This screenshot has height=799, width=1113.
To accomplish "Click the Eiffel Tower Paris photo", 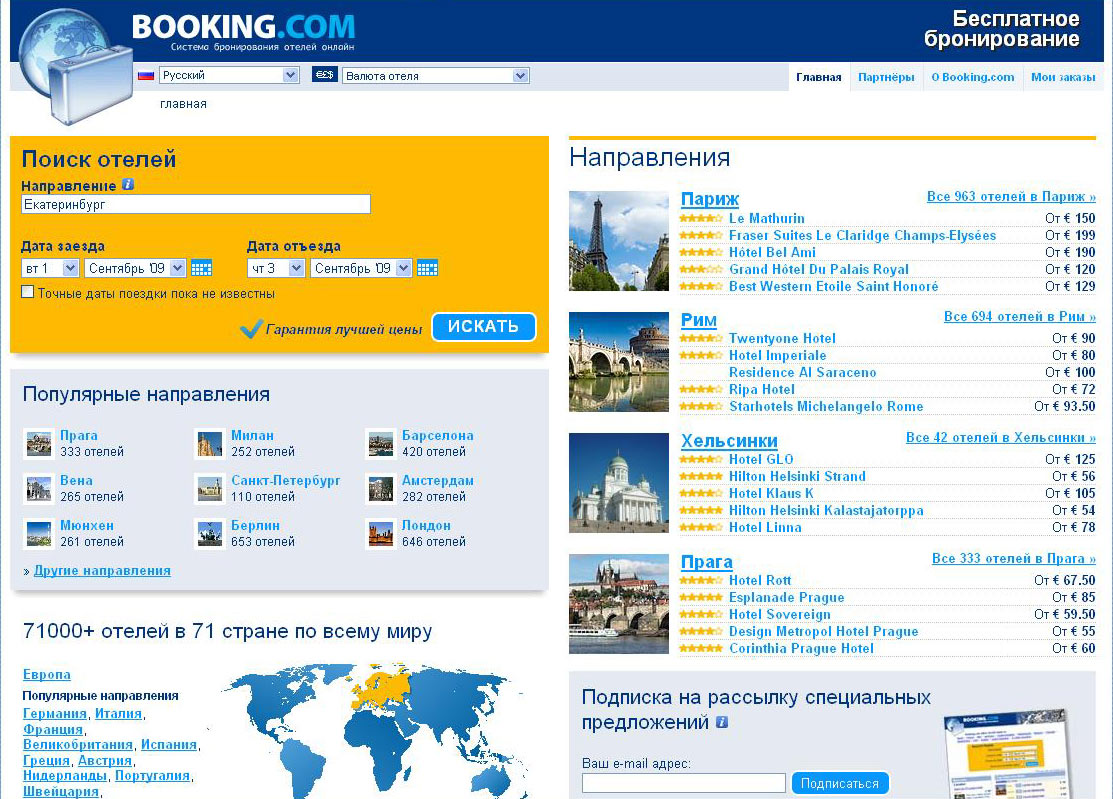I will [x=619, y=241].
